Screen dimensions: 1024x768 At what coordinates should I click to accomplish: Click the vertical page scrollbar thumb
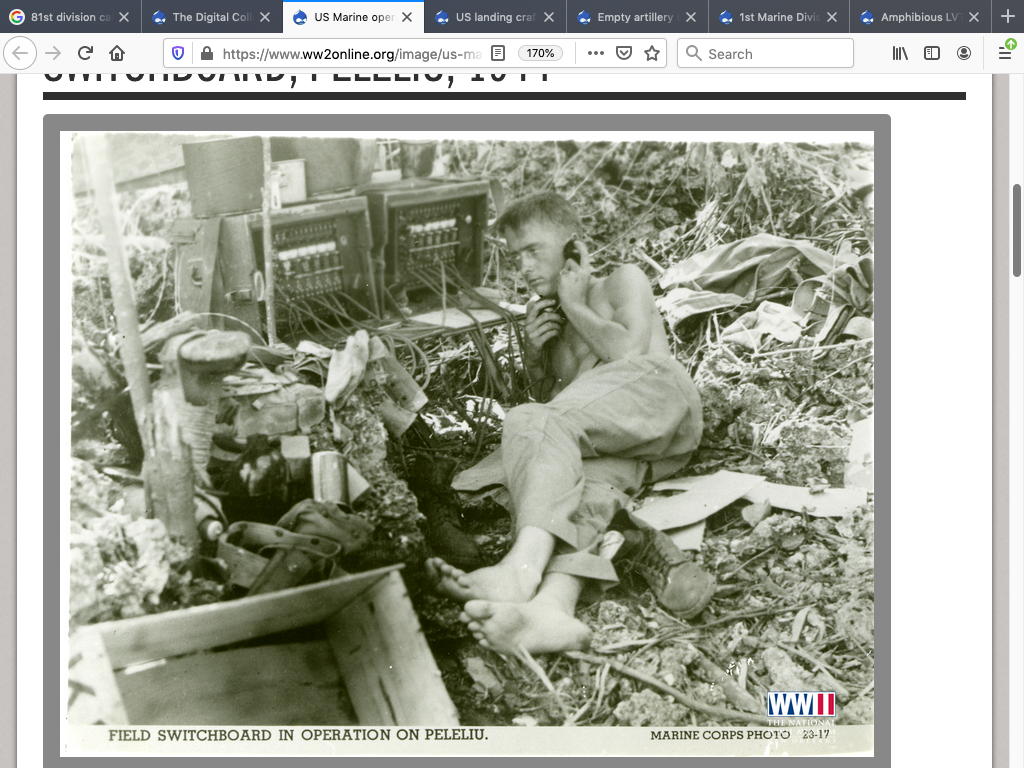click(x=1017, y=230)
